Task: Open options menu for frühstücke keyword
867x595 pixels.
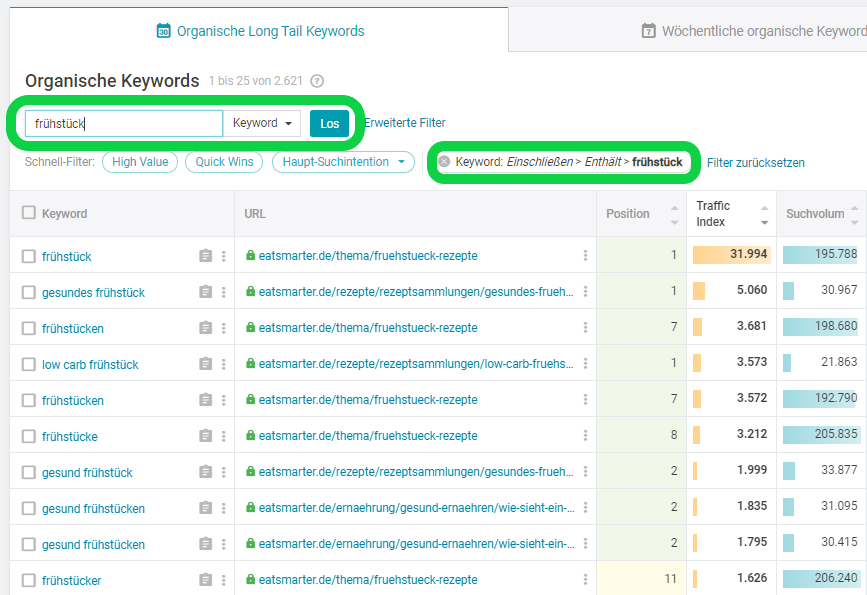Action: click(223, 436)
